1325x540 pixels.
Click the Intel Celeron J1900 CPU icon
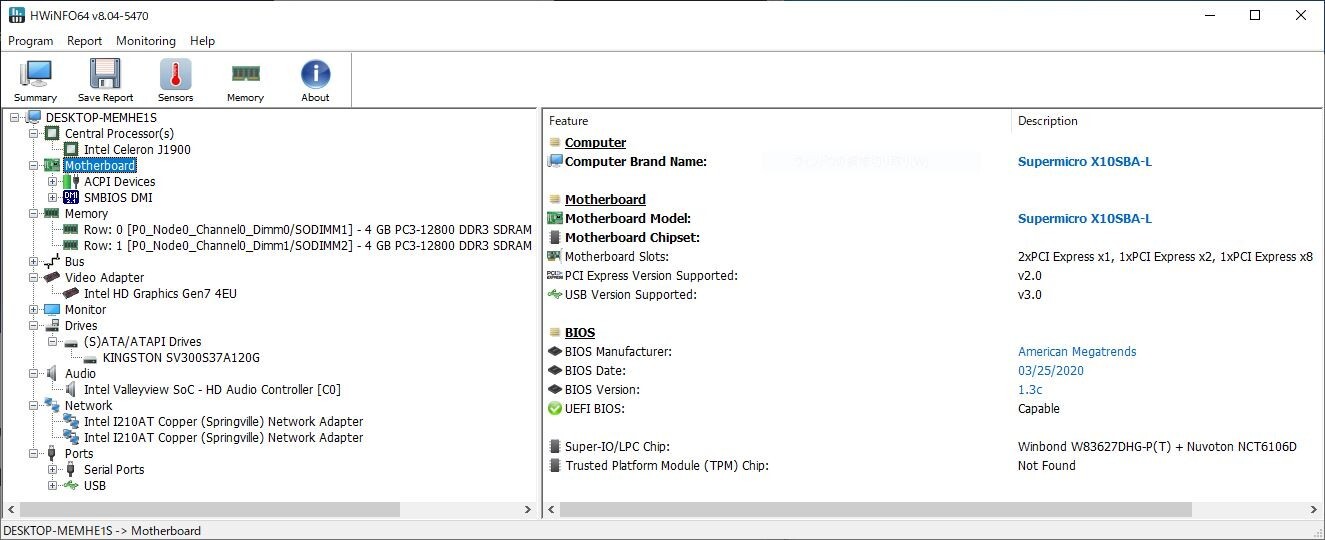(72, 149)
